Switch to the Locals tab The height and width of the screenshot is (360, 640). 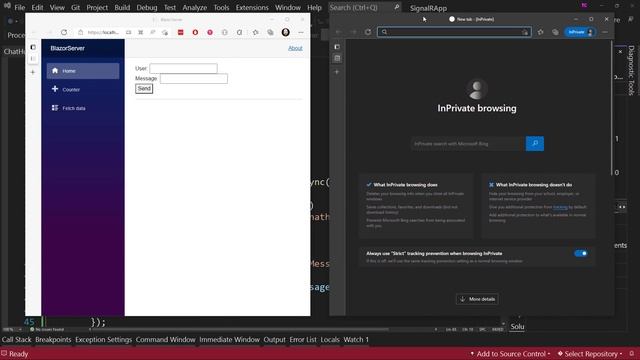coord(330,340)
